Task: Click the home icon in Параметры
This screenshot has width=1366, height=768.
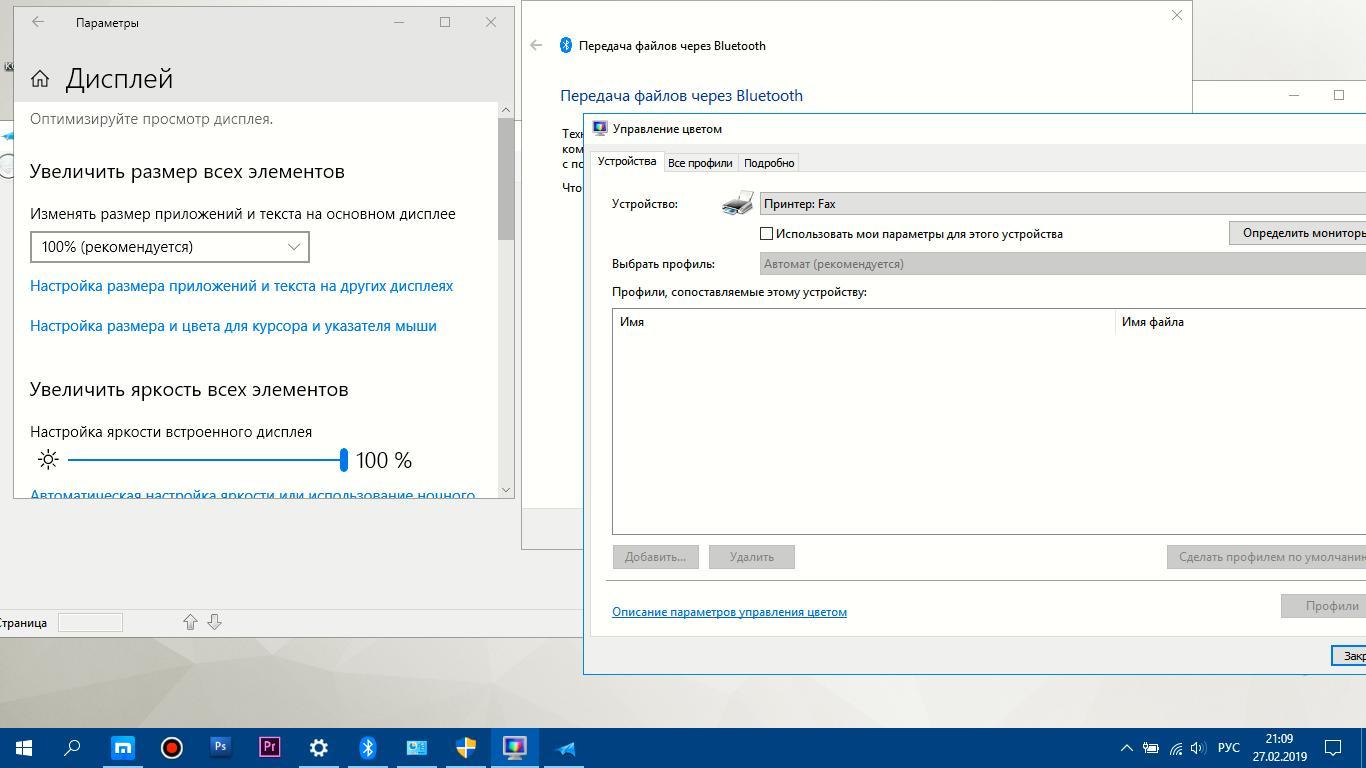Action: pos(40,79)
